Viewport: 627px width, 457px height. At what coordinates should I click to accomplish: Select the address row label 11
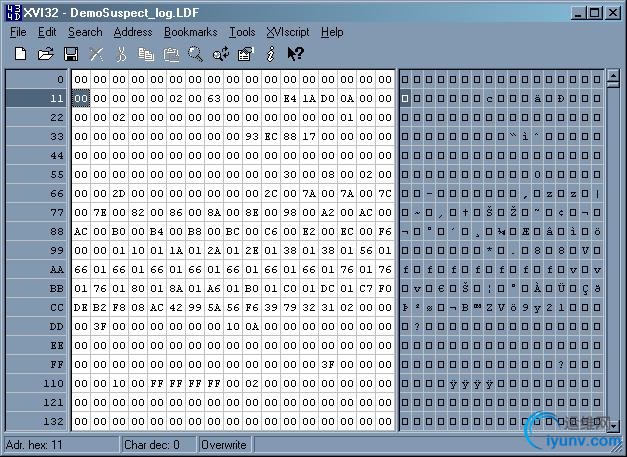coord(36,98)
